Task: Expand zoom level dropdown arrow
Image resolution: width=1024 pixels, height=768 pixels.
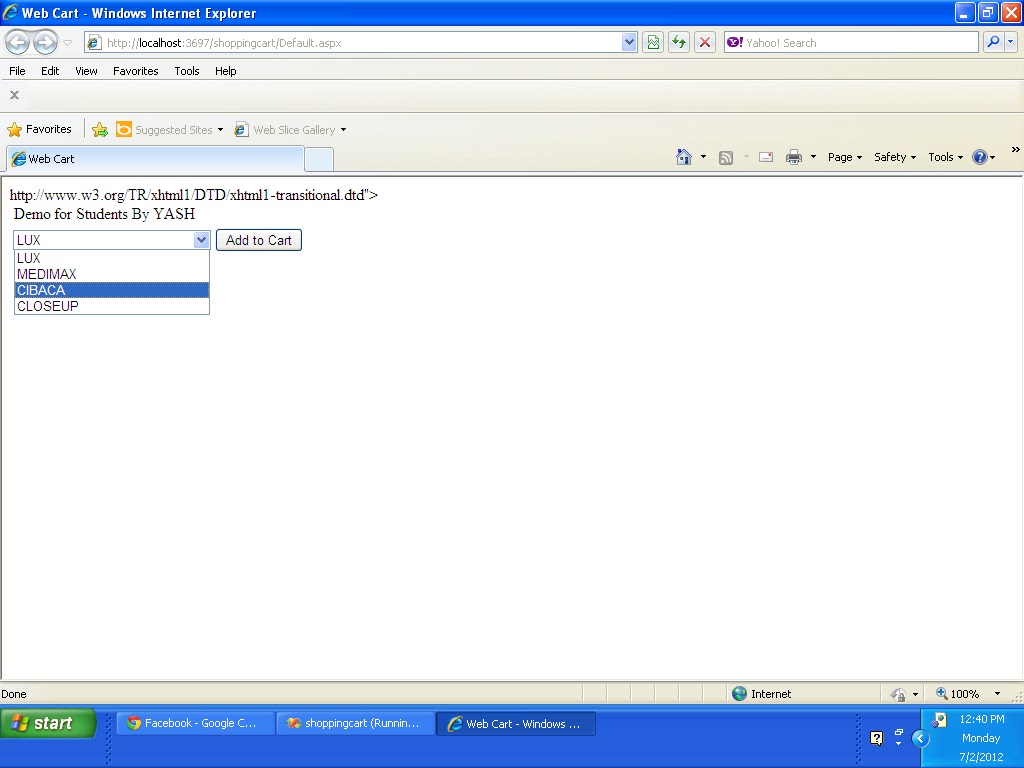Action: point(997,694)
